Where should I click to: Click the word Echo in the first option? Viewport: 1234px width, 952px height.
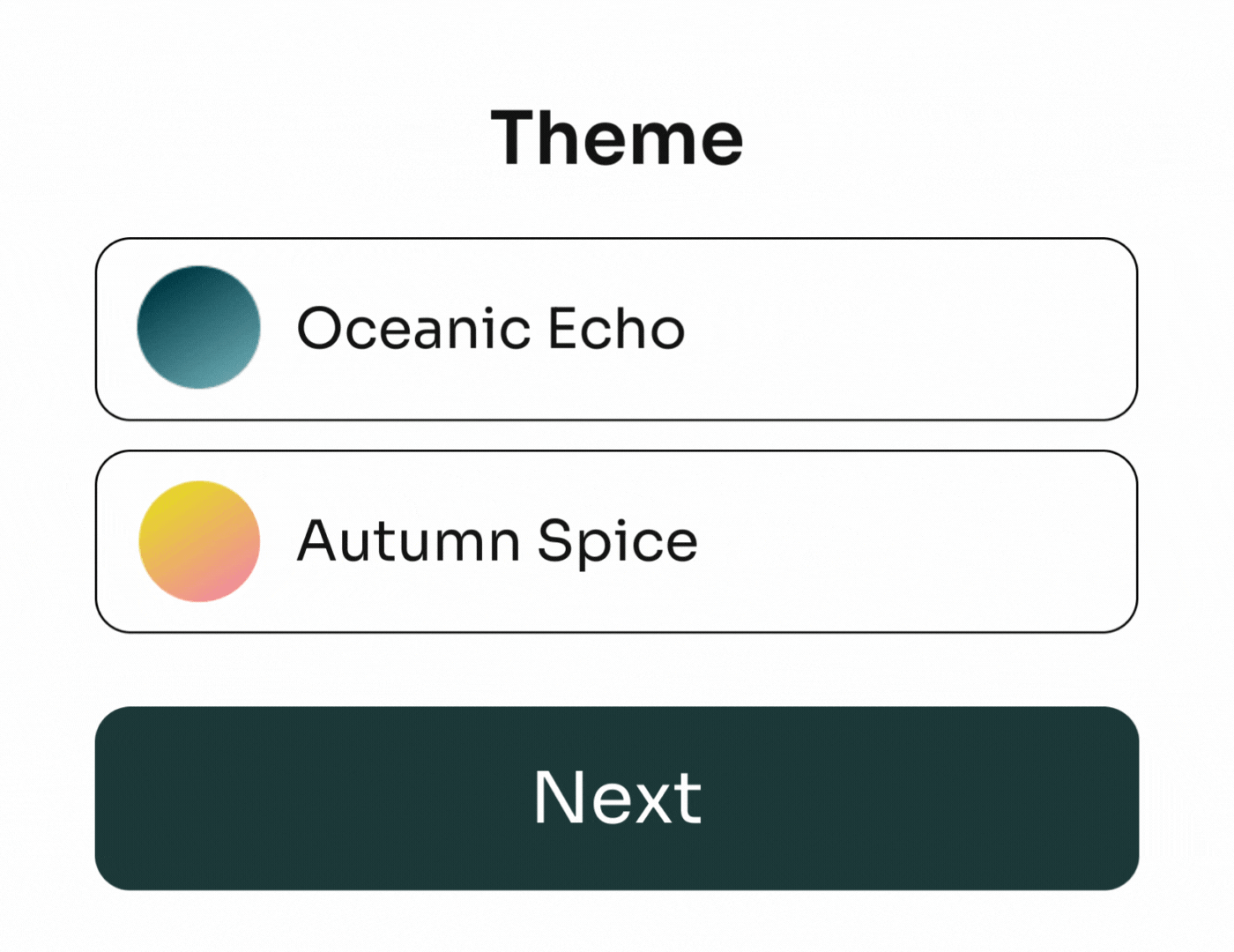[616, 329]
